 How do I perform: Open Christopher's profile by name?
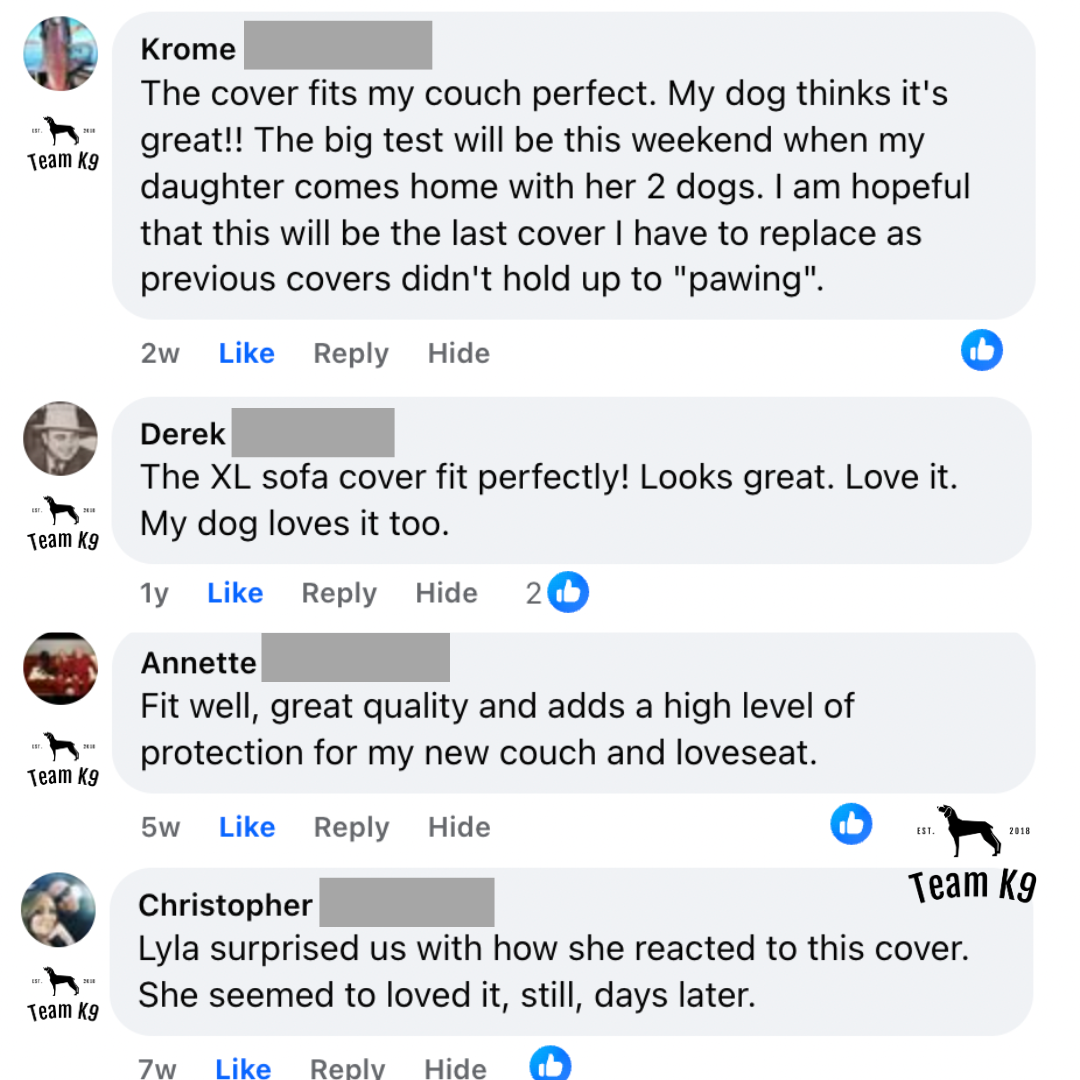pyautogui.click(x=225, y=905)
